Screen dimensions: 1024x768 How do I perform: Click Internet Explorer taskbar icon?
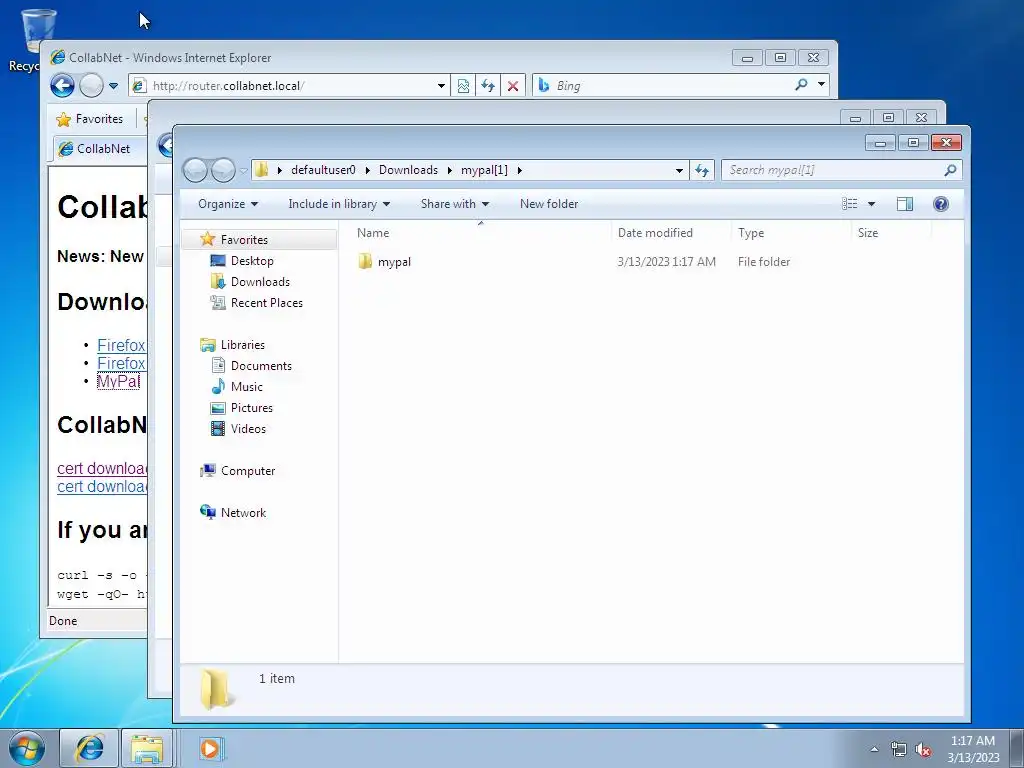[x=89, y=748]
